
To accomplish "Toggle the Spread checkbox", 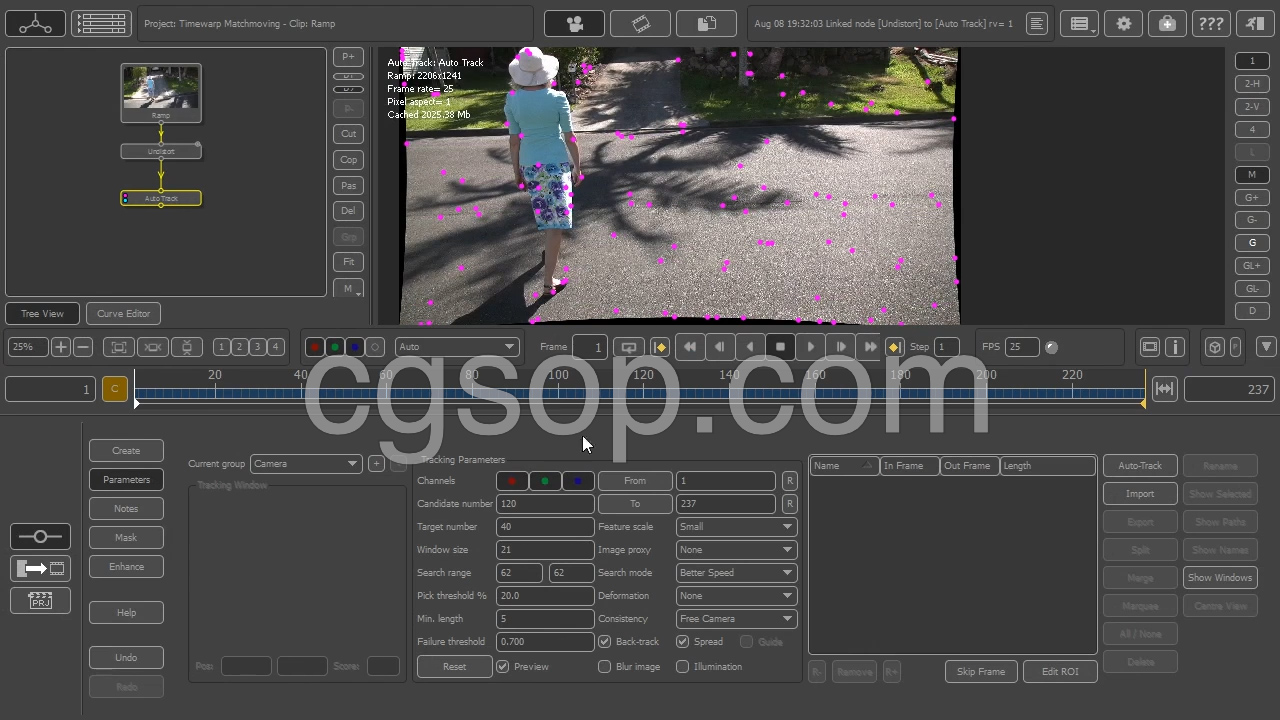I will pyautogui.click(x=682, y=642).
